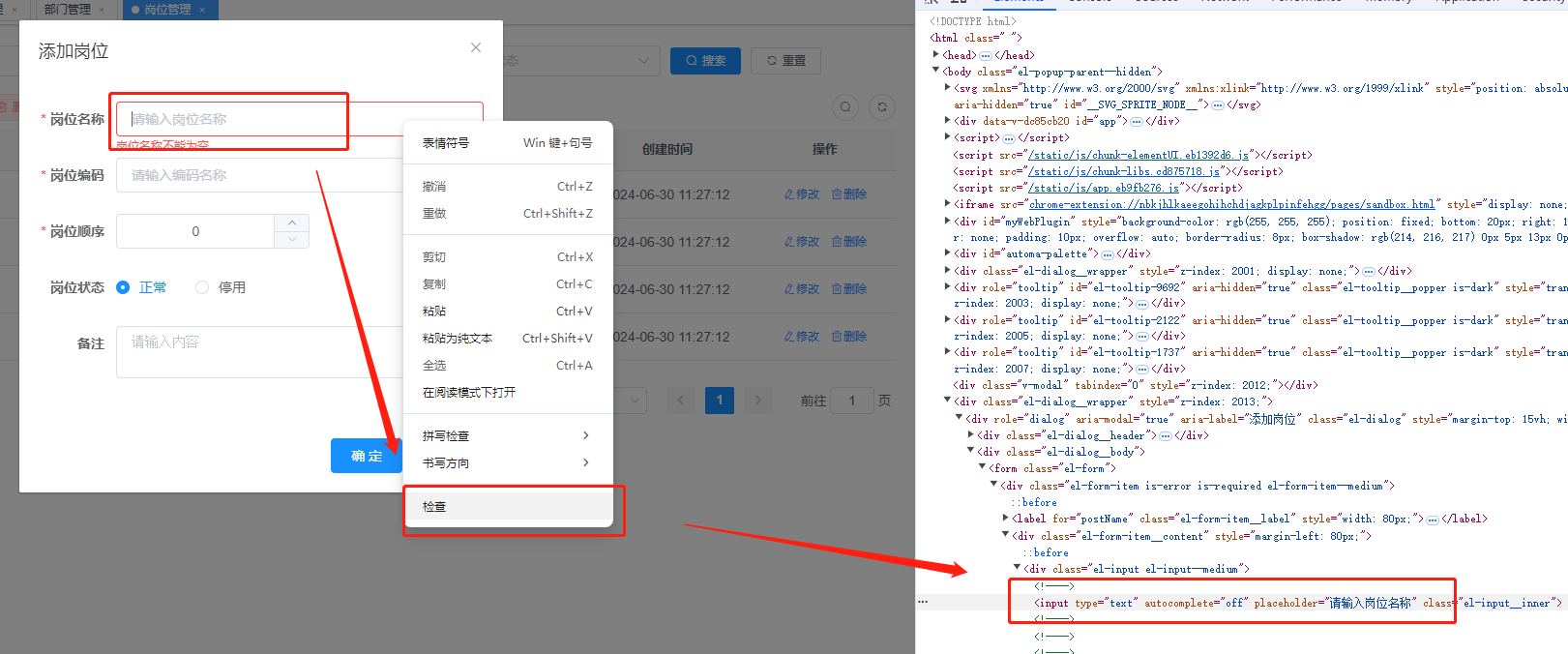The image size is (1568, 654).
Task: Select the 停用 status radio button
Action: pyautogui.click(x=202, y=287)
